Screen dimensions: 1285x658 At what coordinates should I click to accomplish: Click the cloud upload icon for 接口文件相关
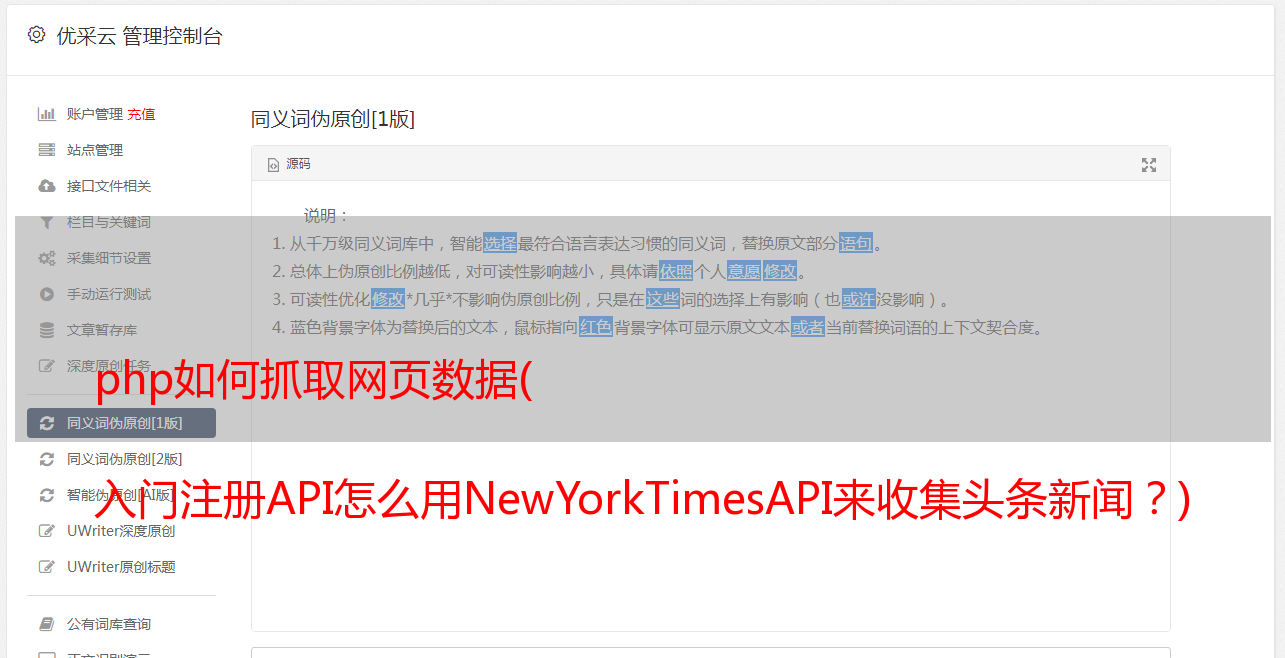47,186
